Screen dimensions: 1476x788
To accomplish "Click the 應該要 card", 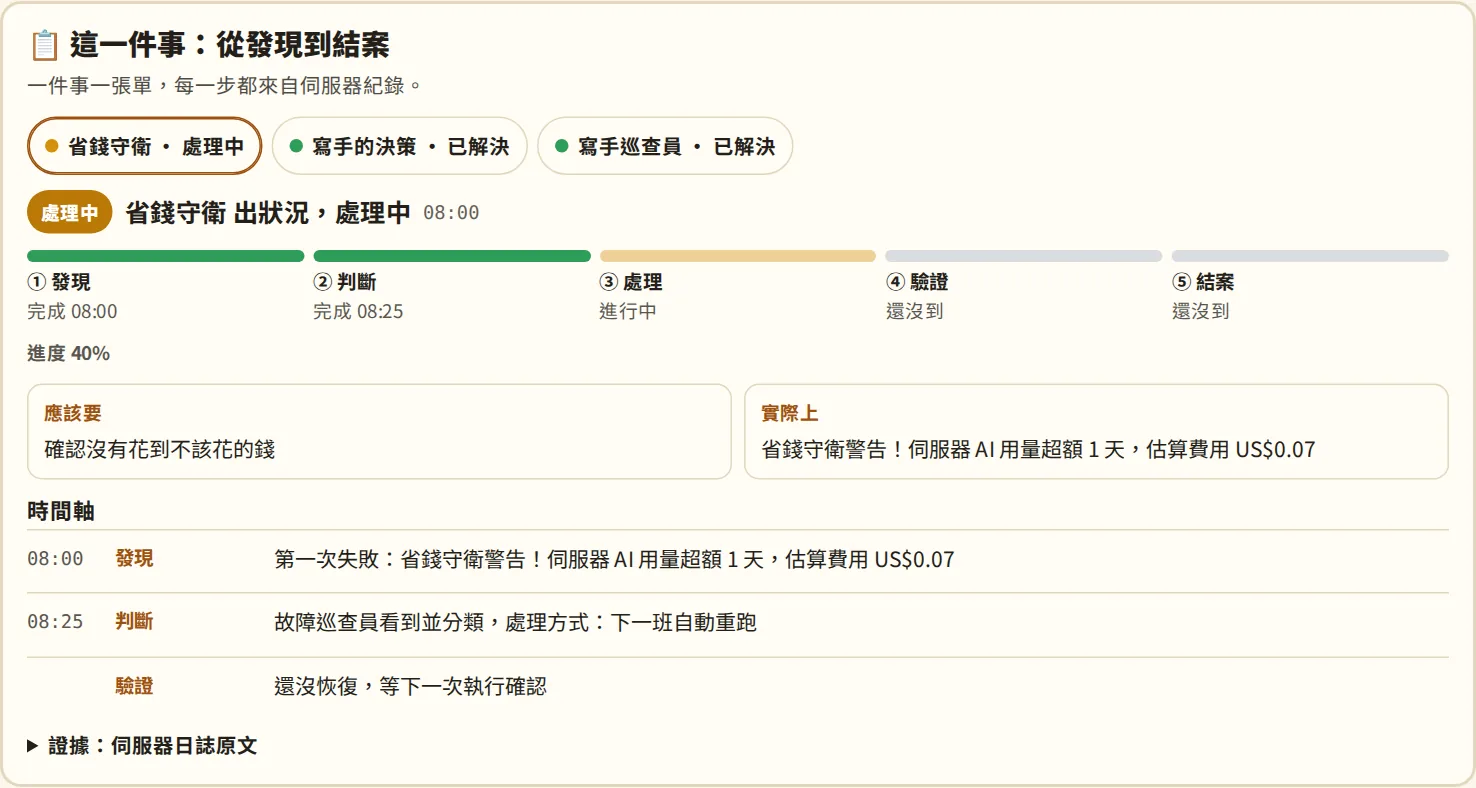I will coord(379,432).
